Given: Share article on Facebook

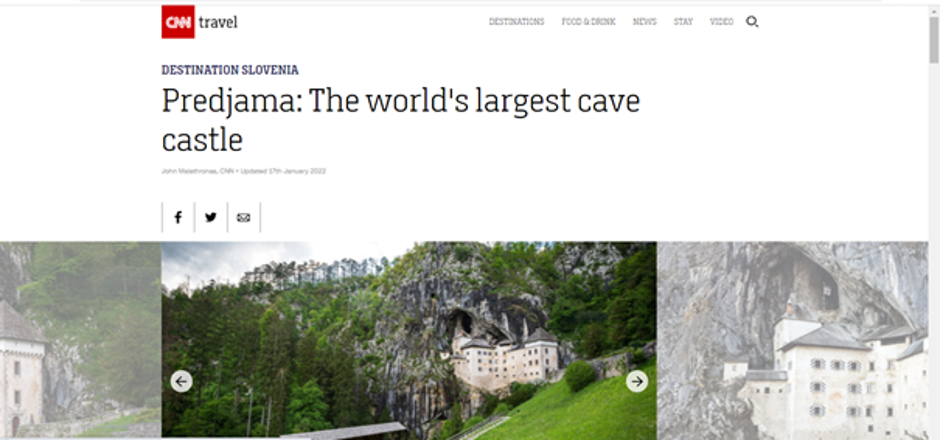Looking at the screenshot, I should (178, 218).
